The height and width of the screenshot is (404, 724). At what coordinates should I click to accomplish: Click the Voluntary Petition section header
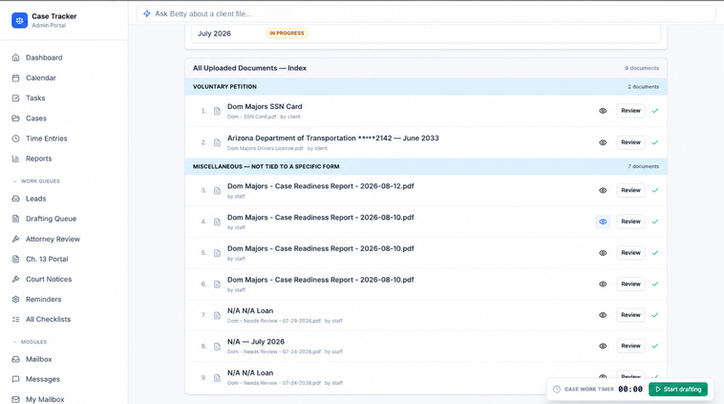coord(426,87)
